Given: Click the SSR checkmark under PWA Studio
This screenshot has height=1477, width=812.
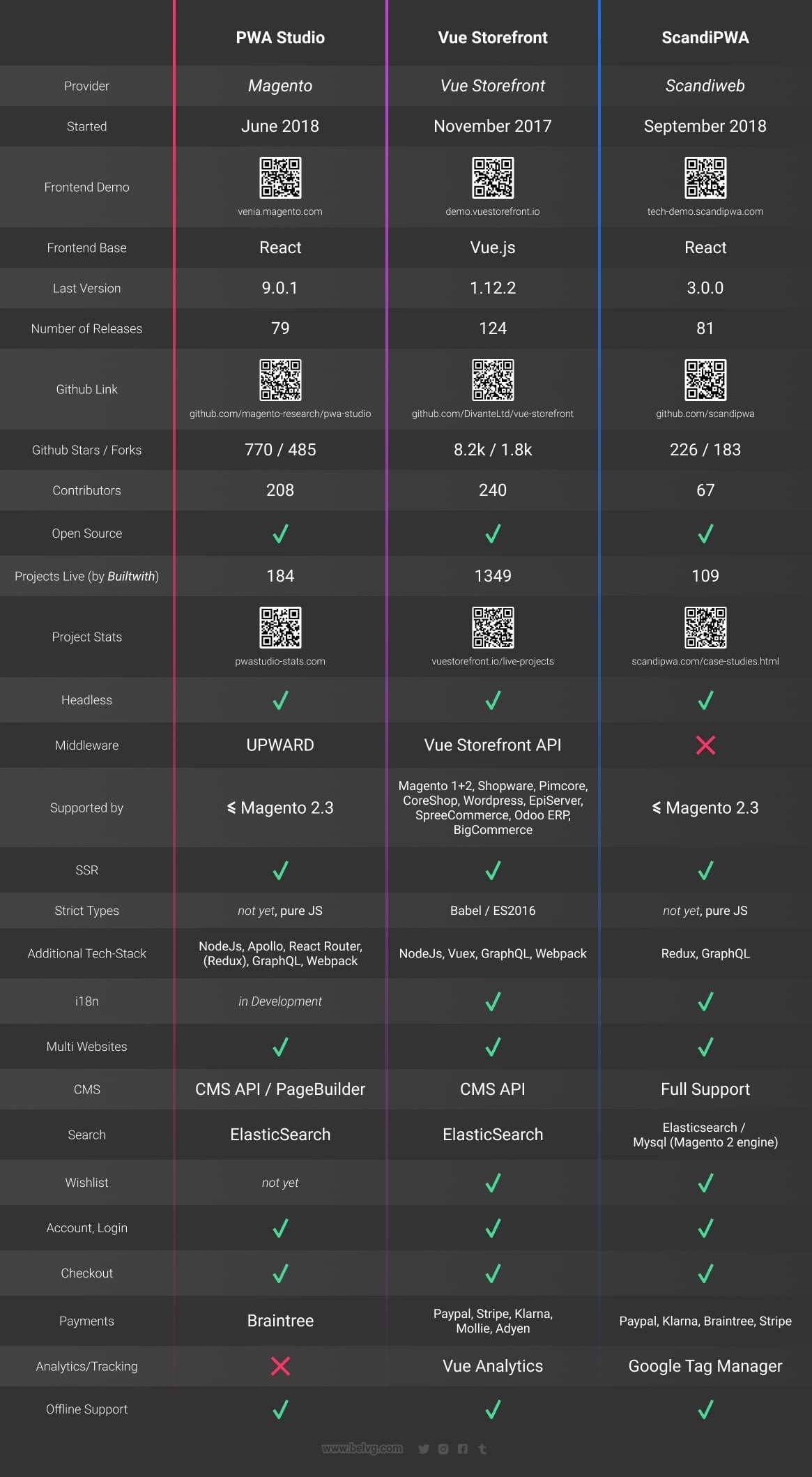Looking at the screenshot, I should 280,870.
